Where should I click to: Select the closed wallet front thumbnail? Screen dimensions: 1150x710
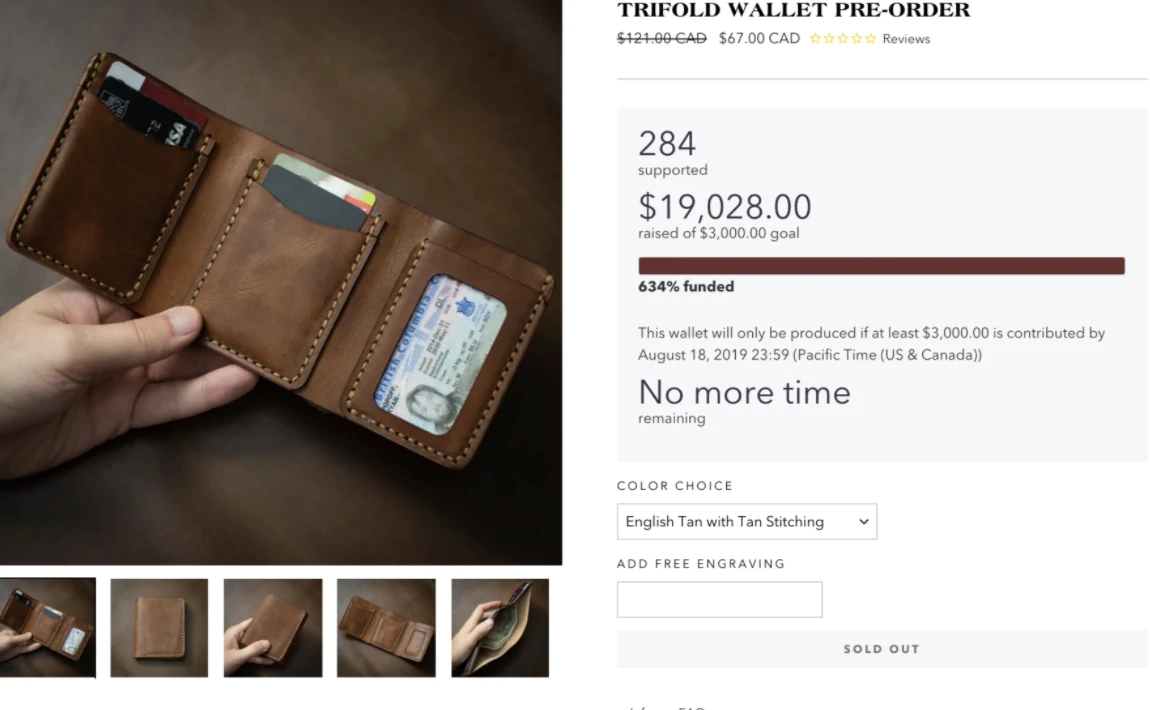click(x=159, y=628)
